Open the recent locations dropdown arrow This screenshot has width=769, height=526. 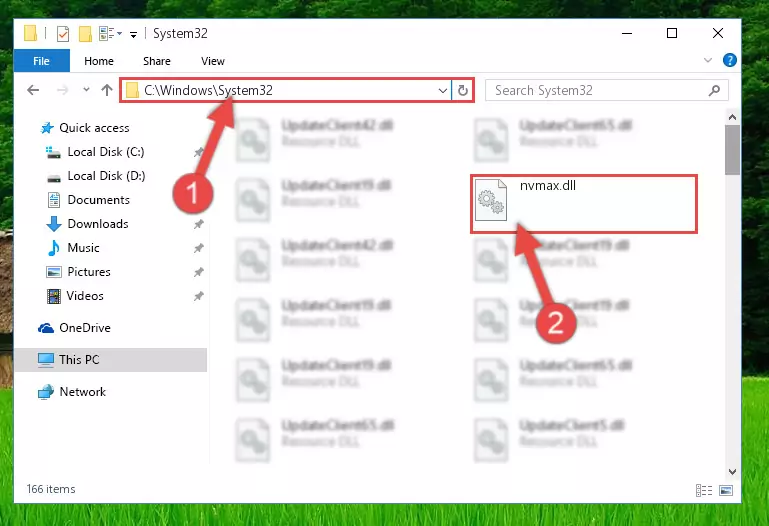click(x=86, y=90)
